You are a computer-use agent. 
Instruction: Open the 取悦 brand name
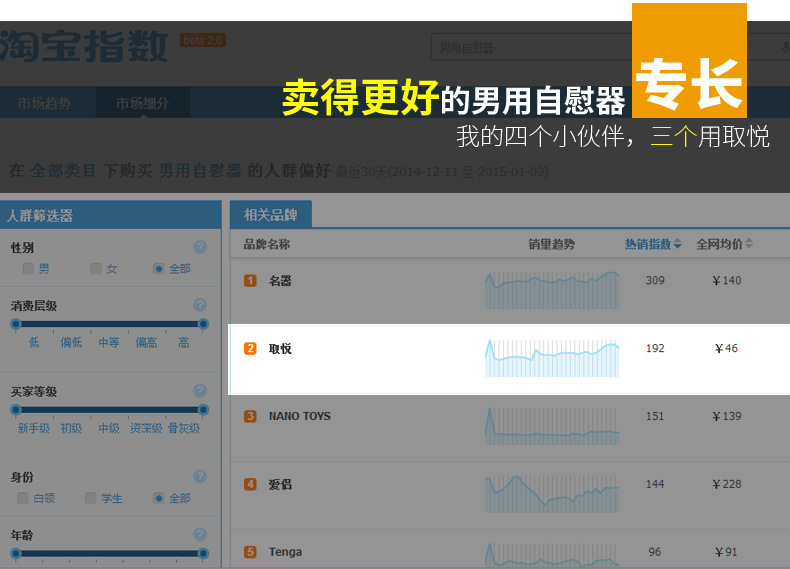(280, 349)
